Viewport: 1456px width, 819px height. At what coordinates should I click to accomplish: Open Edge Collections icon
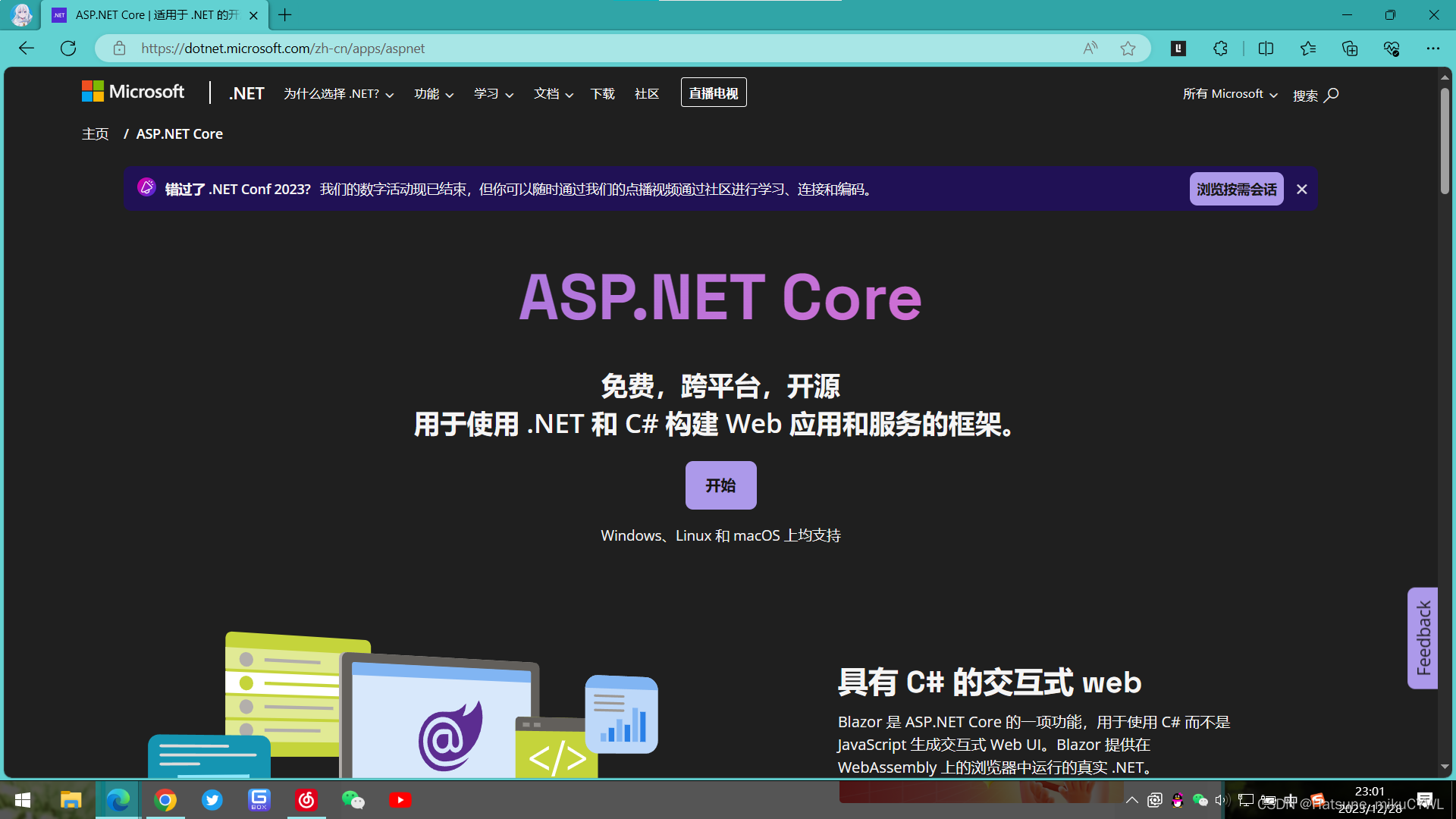1349,48
